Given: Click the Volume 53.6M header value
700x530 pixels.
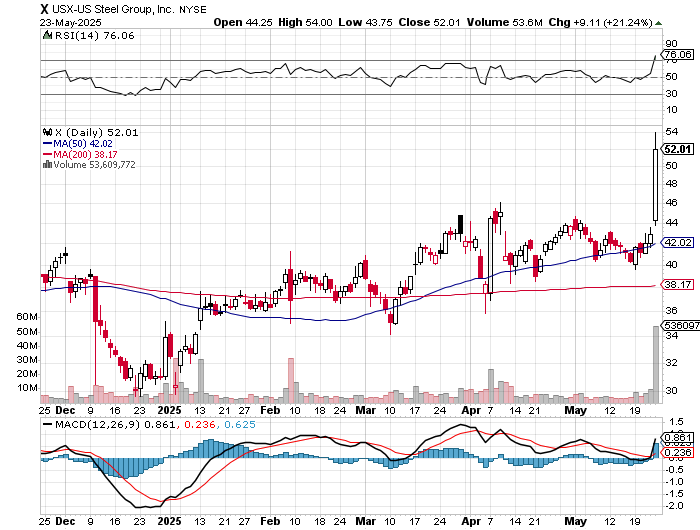Looking at the screenshot, I should [504, 22].
